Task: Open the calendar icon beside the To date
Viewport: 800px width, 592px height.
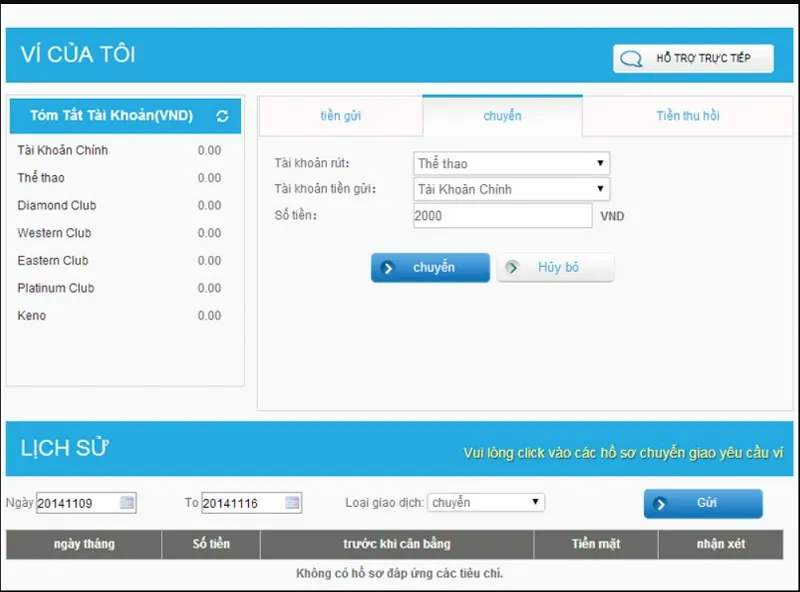Action: [x=292, y=503]
